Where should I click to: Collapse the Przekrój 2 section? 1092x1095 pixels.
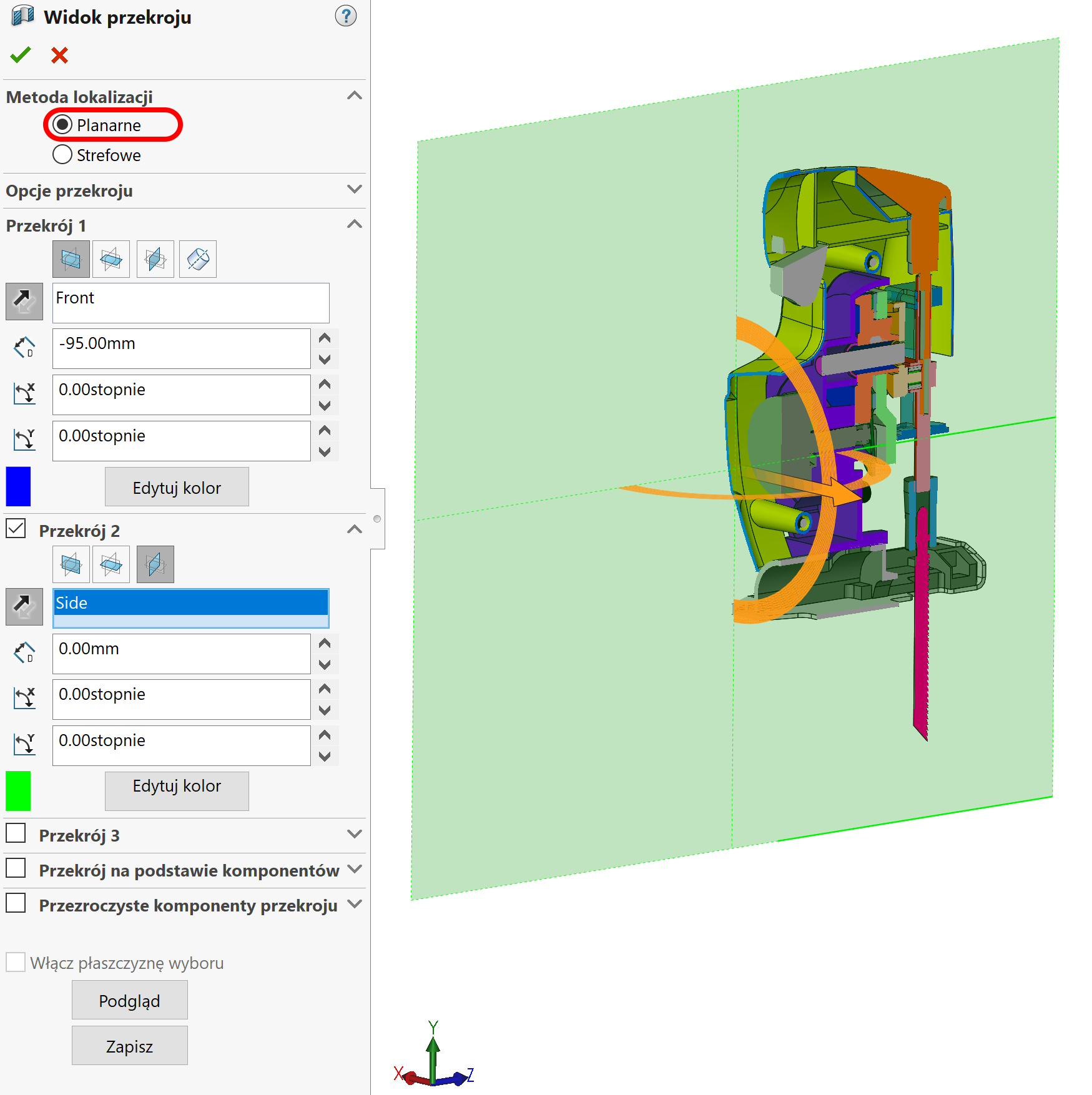pos(355,529)
